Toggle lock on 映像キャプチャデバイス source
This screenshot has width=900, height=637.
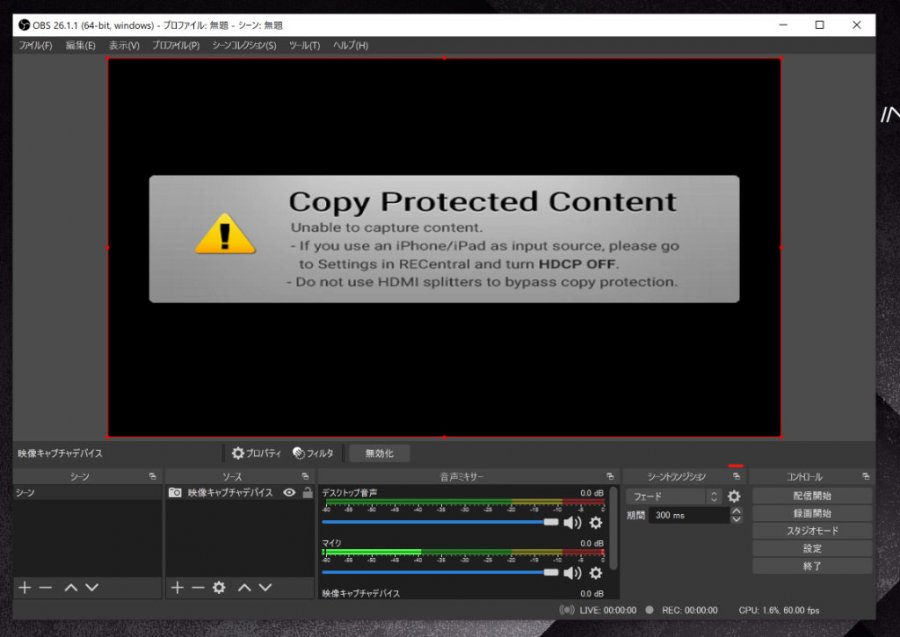pyautogui.click(x=308, y=492)
